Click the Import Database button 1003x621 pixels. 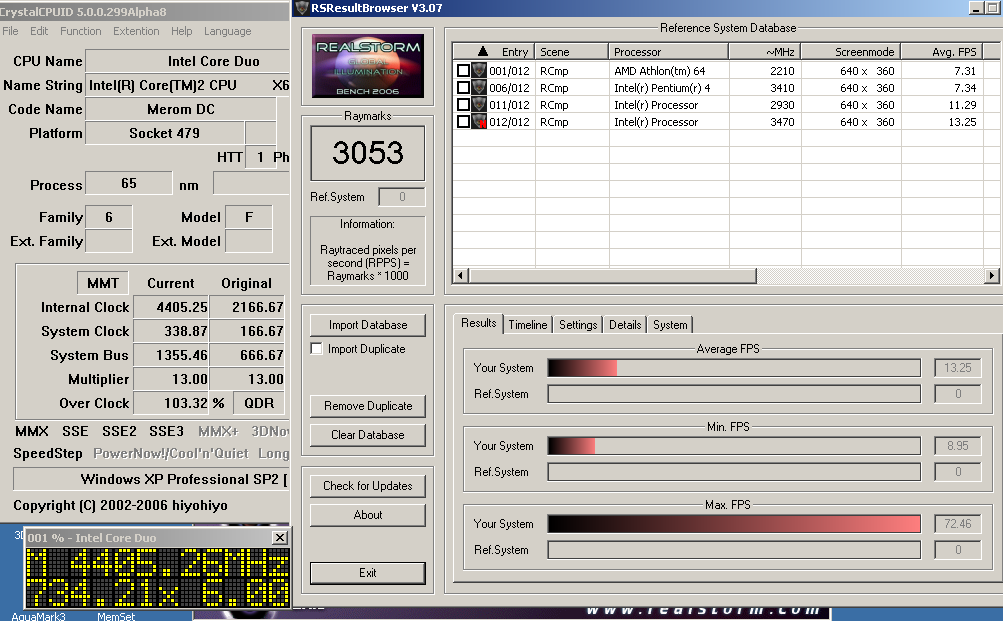pos(367,325)
